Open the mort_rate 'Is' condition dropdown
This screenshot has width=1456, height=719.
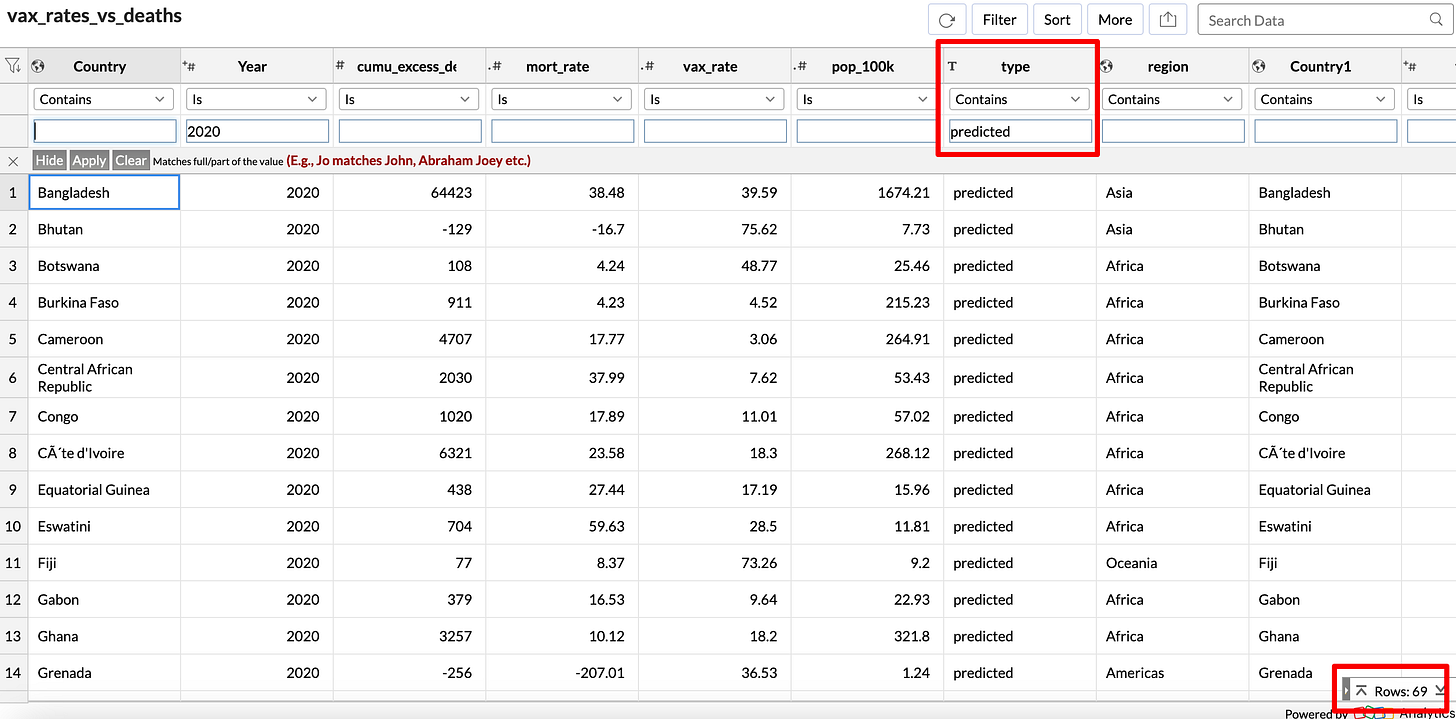[x=563, y=99]
